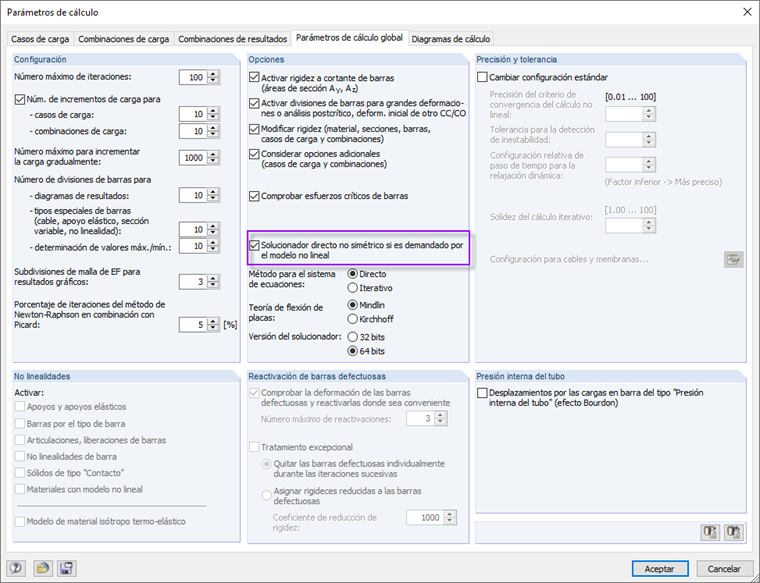Switch to Casos de carga tab
760x583 pixels.
(x=40, y=39)
